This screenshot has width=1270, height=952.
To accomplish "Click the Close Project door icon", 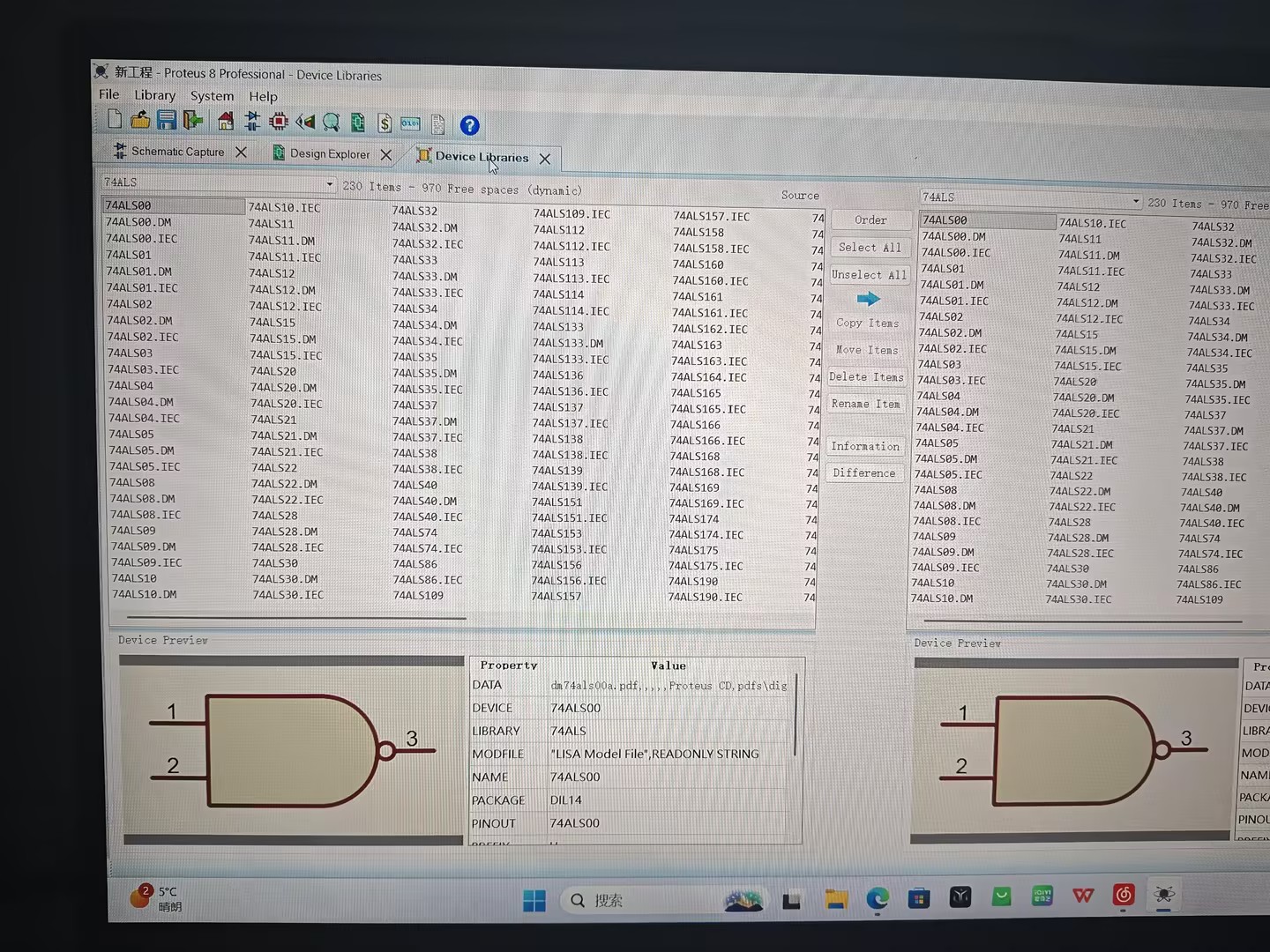I will 193,121.
